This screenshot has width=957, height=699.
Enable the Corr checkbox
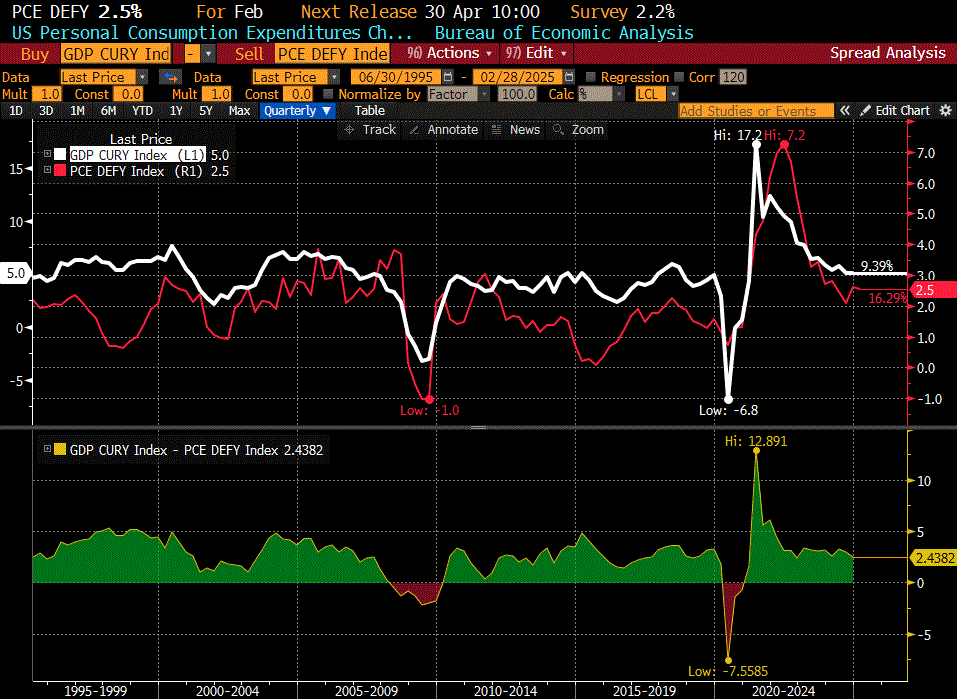click(679, 77)
